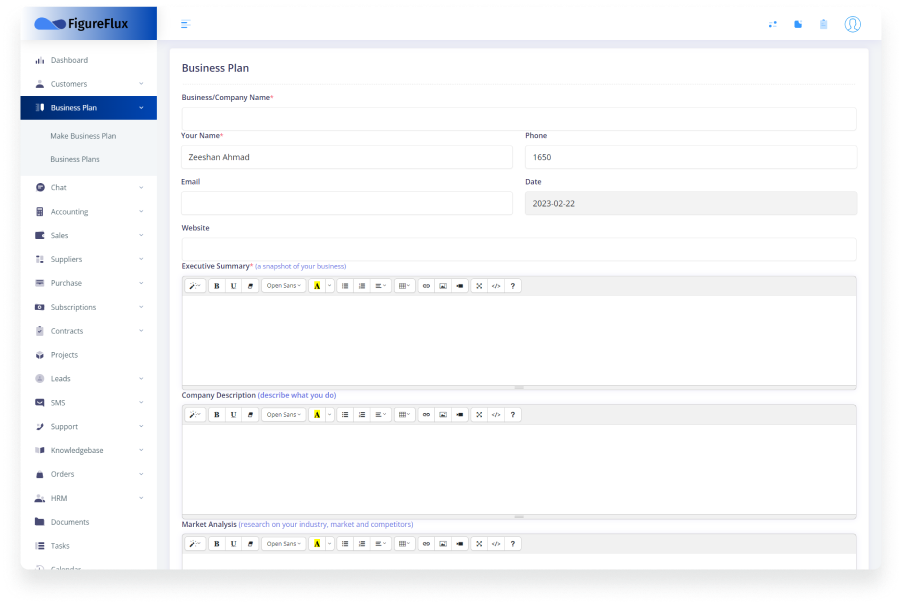The image size is (902, 604).
Task: Insert an image into Company Description
Action: tap(443, 414)
